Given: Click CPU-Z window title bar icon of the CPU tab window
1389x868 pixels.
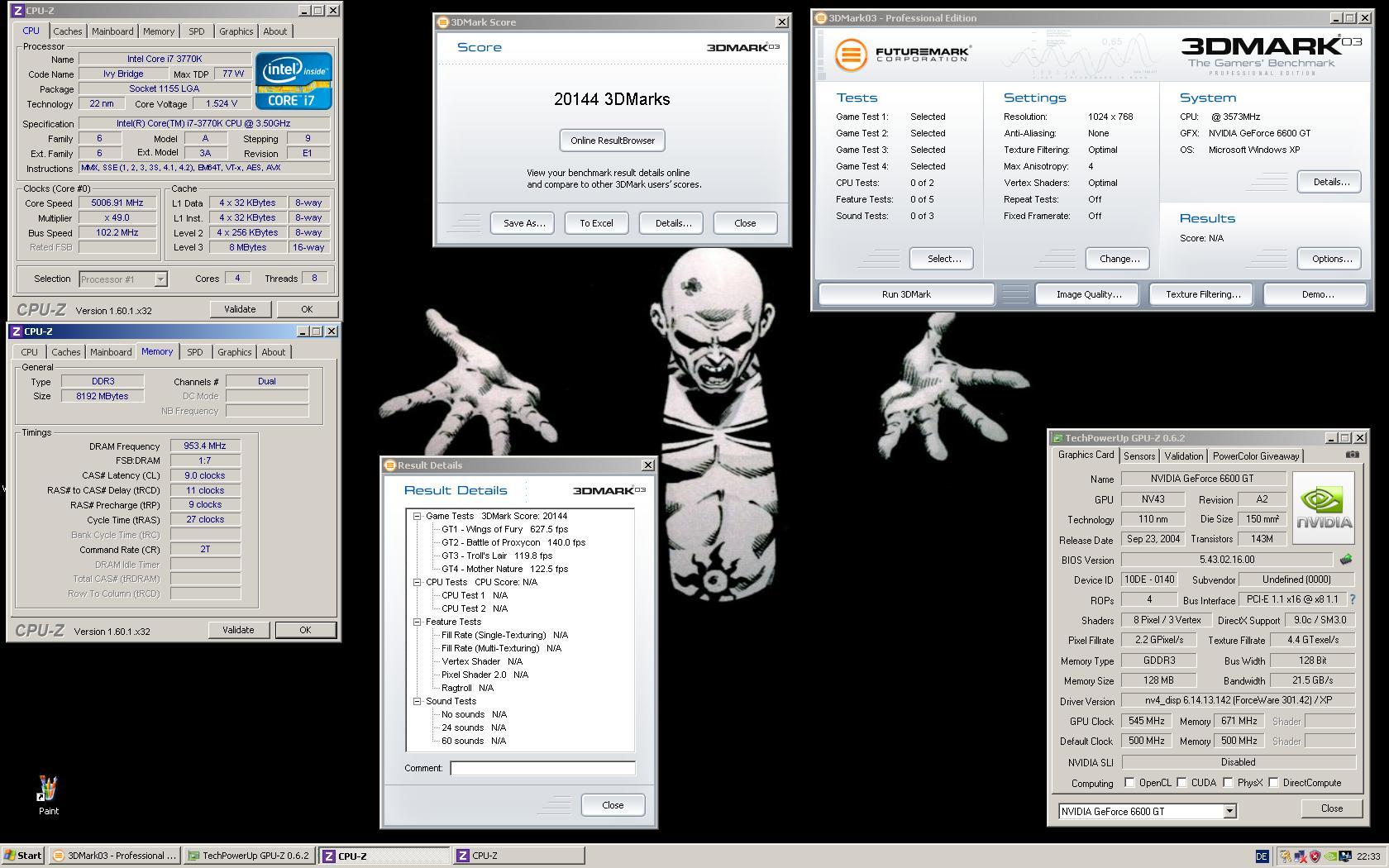Looking at the screenshot, I should pos(17,11).
